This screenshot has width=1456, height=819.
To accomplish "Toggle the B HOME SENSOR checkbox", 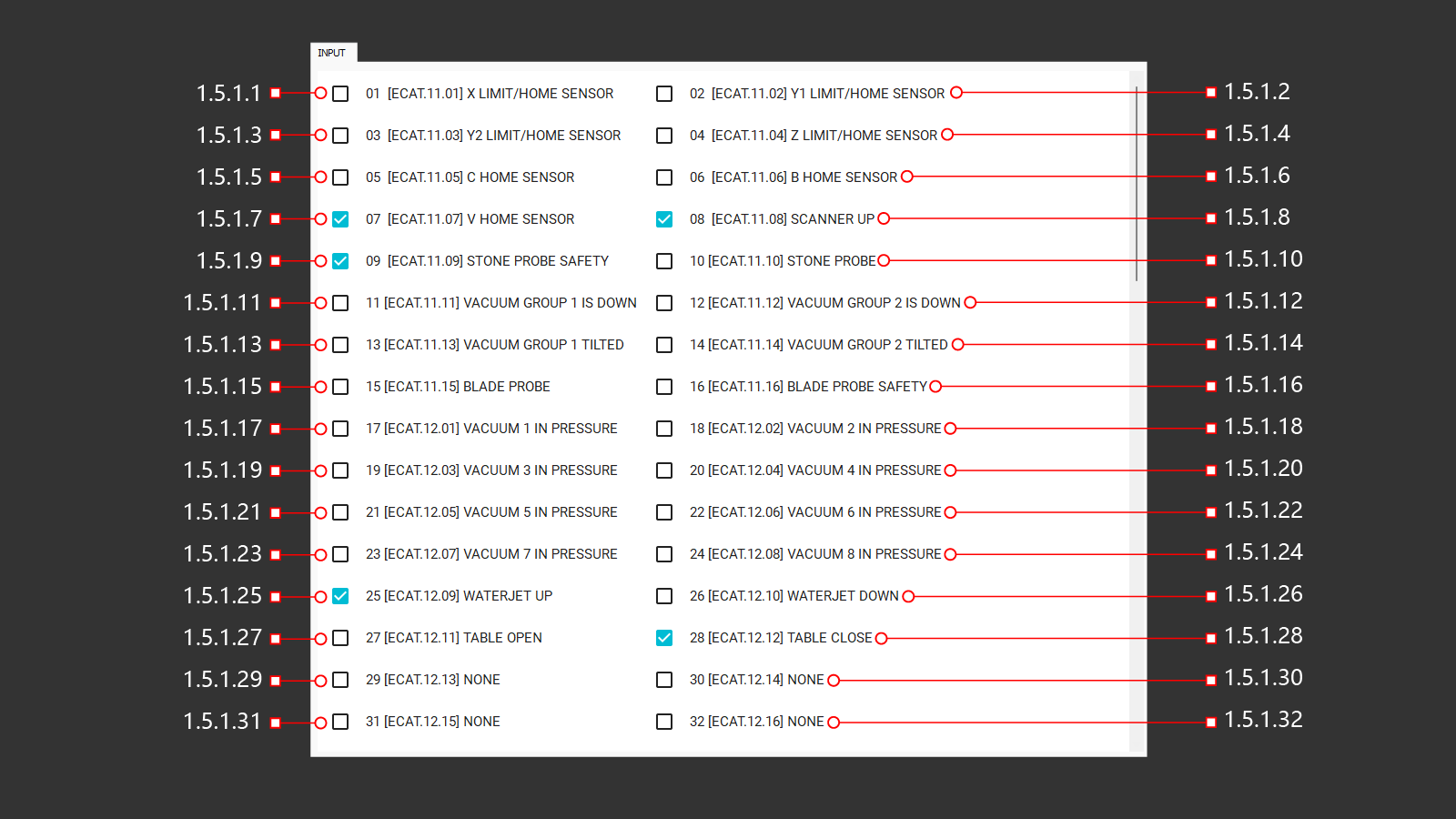I will click(x=664, y=177).
